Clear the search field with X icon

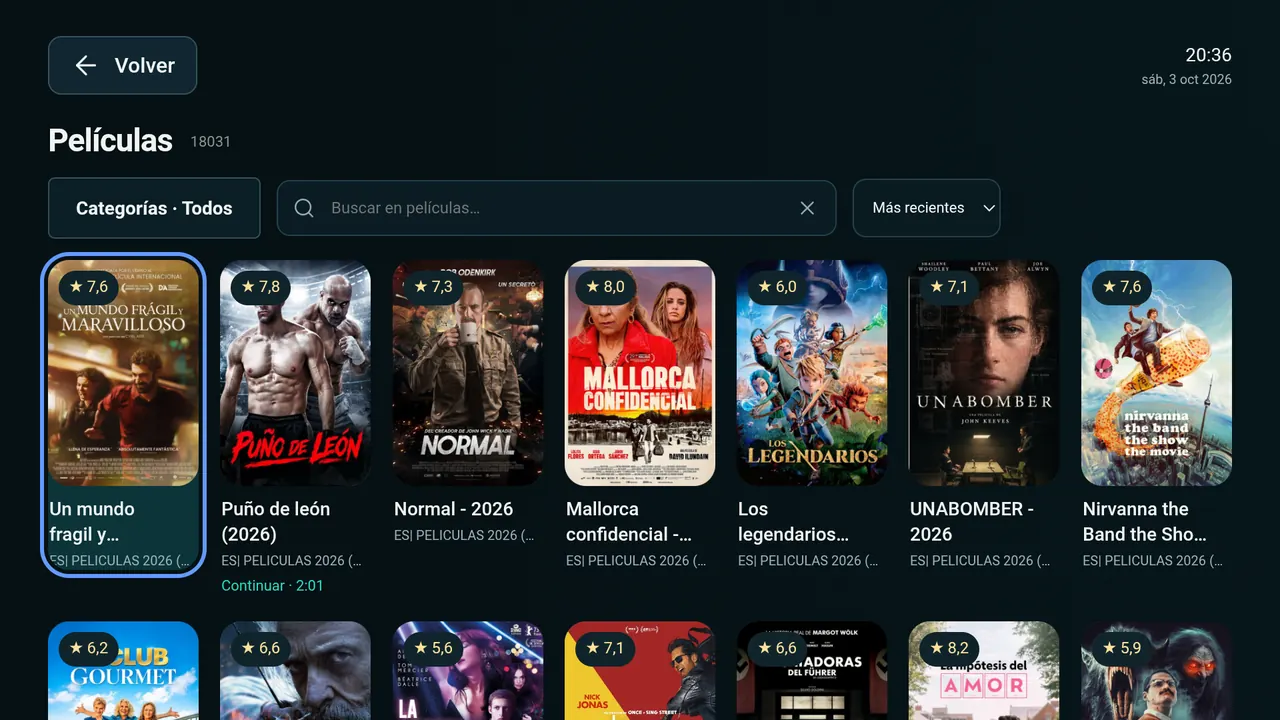point(807,208)
